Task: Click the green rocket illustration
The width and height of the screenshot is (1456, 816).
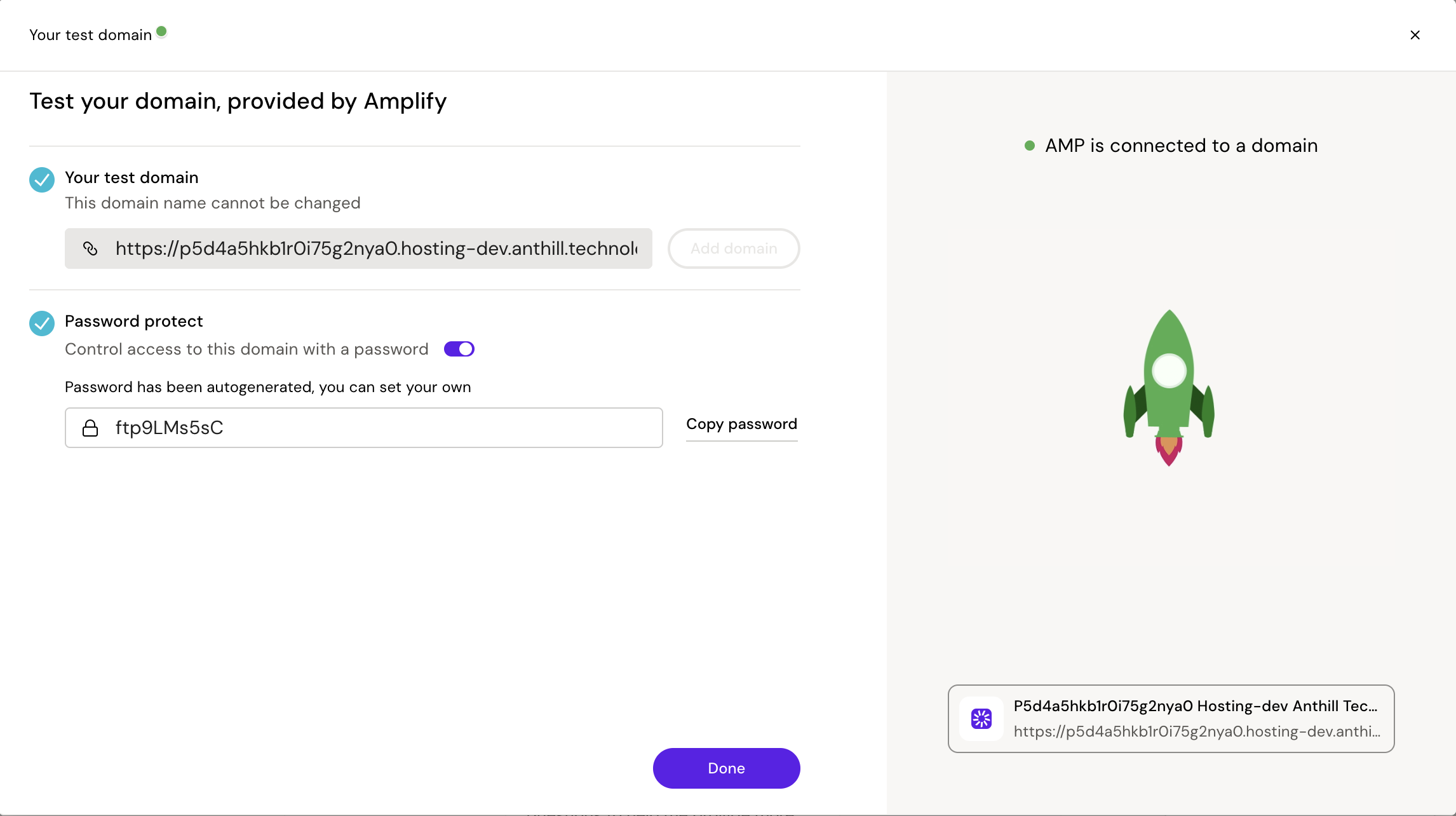Action: [x=1169, y=388]
